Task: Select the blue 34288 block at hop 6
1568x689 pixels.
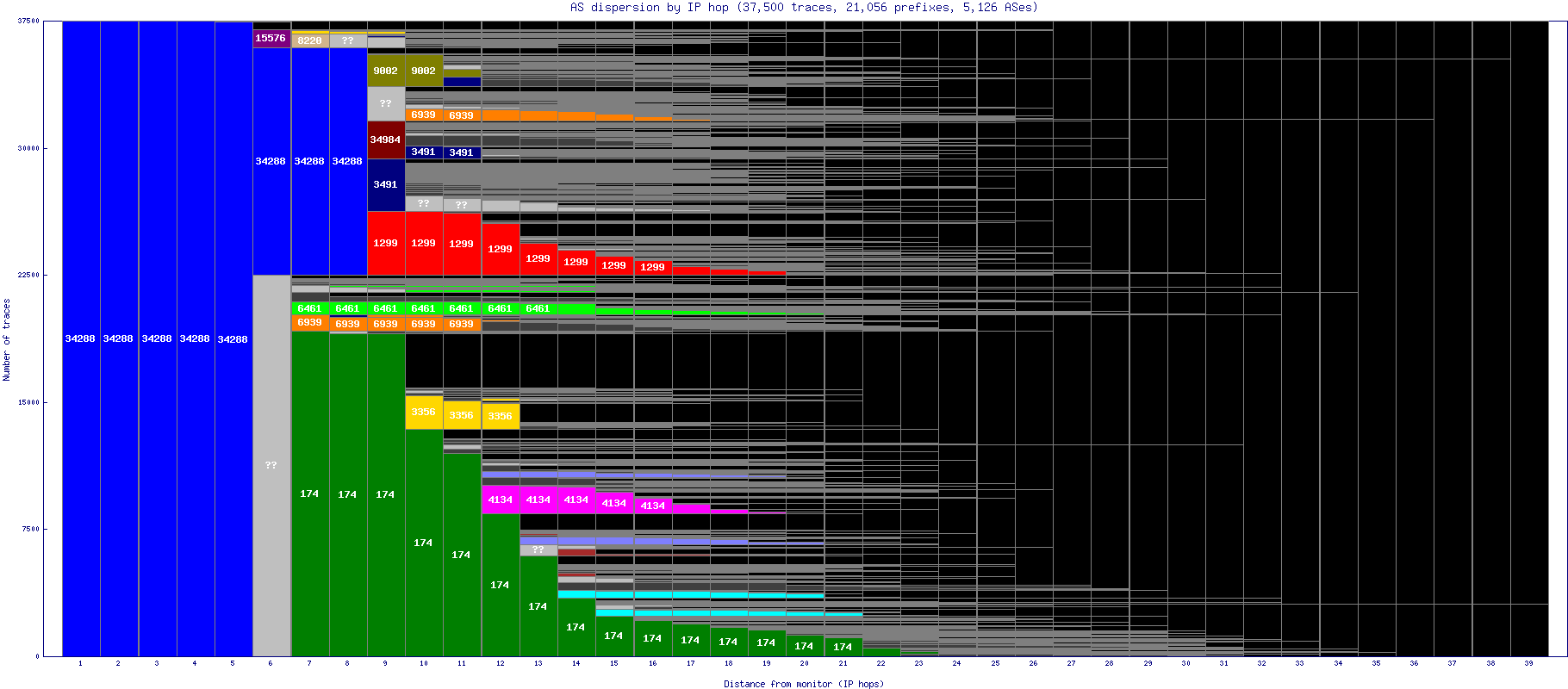Action: pos(271,161)
